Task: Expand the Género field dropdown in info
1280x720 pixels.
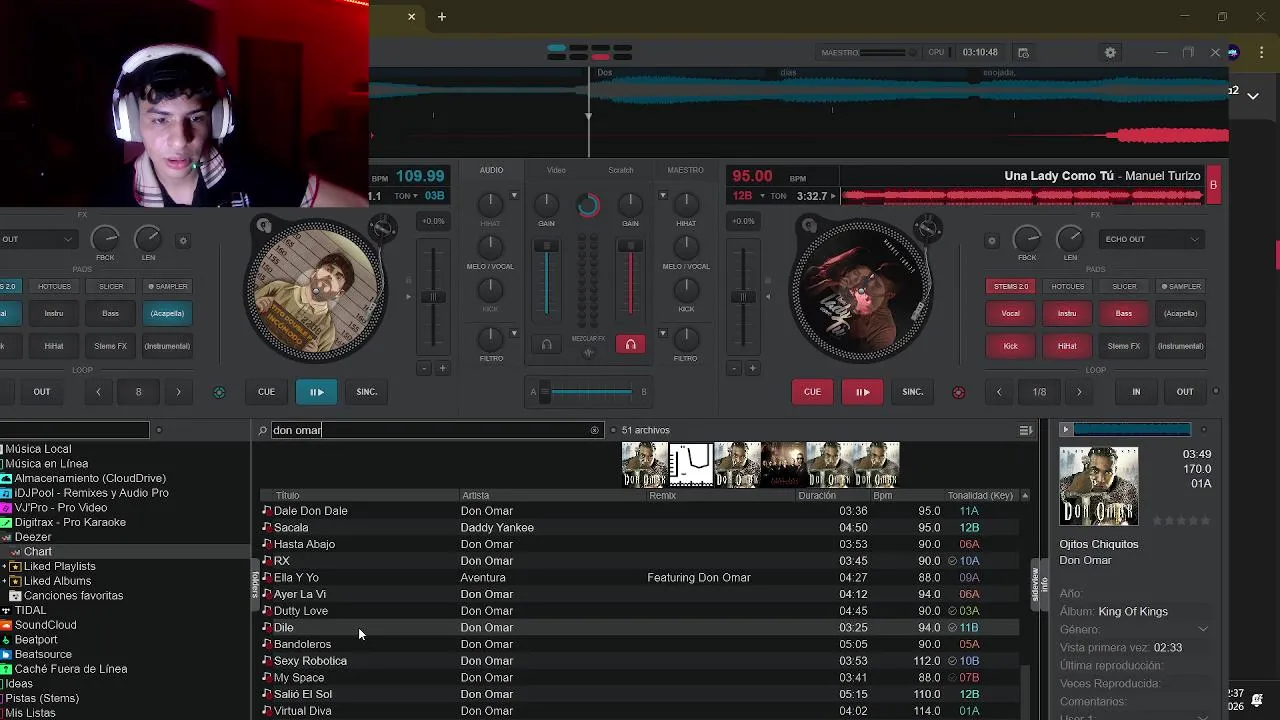Action: (x=1202, y=629)
